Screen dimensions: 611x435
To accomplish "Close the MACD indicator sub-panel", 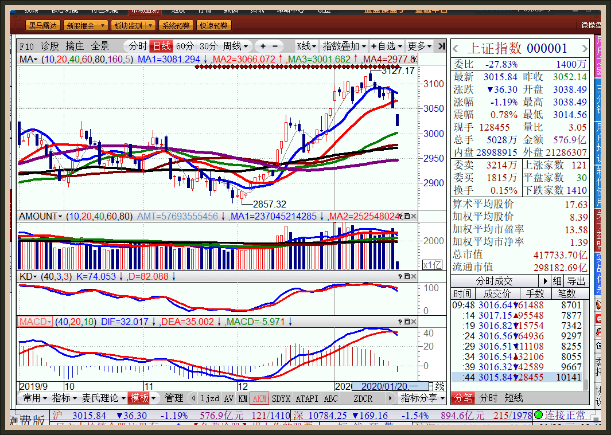I will [x=413, y=322].
